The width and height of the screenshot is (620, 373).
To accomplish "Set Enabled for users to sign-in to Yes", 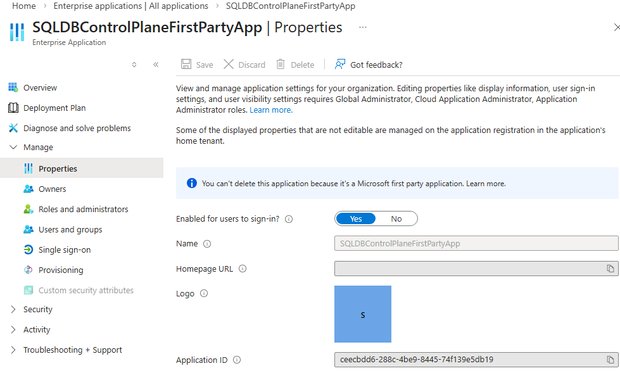I will (x=355, y=219).
